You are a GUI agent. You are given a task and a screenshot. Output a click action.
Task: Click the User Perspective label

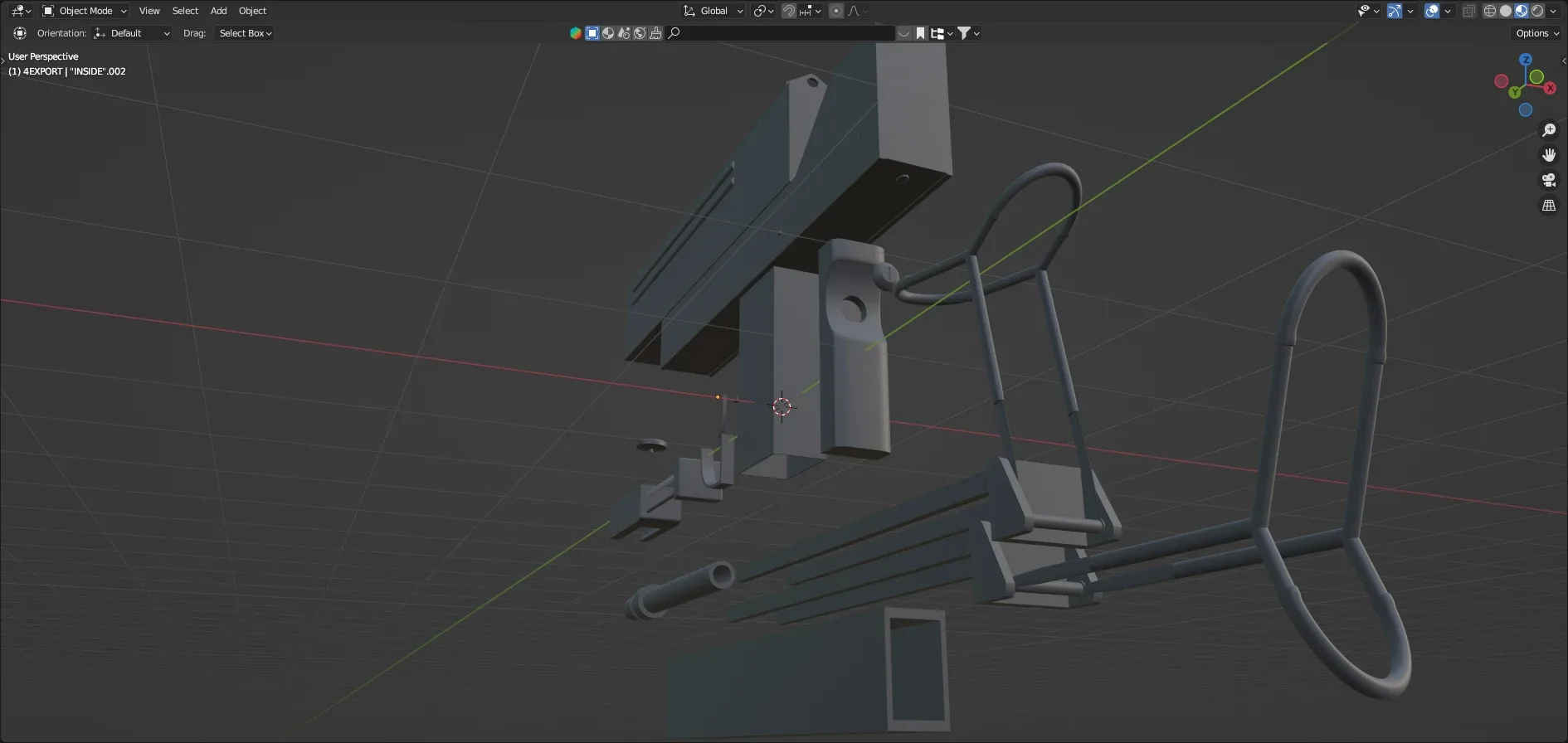43,56
